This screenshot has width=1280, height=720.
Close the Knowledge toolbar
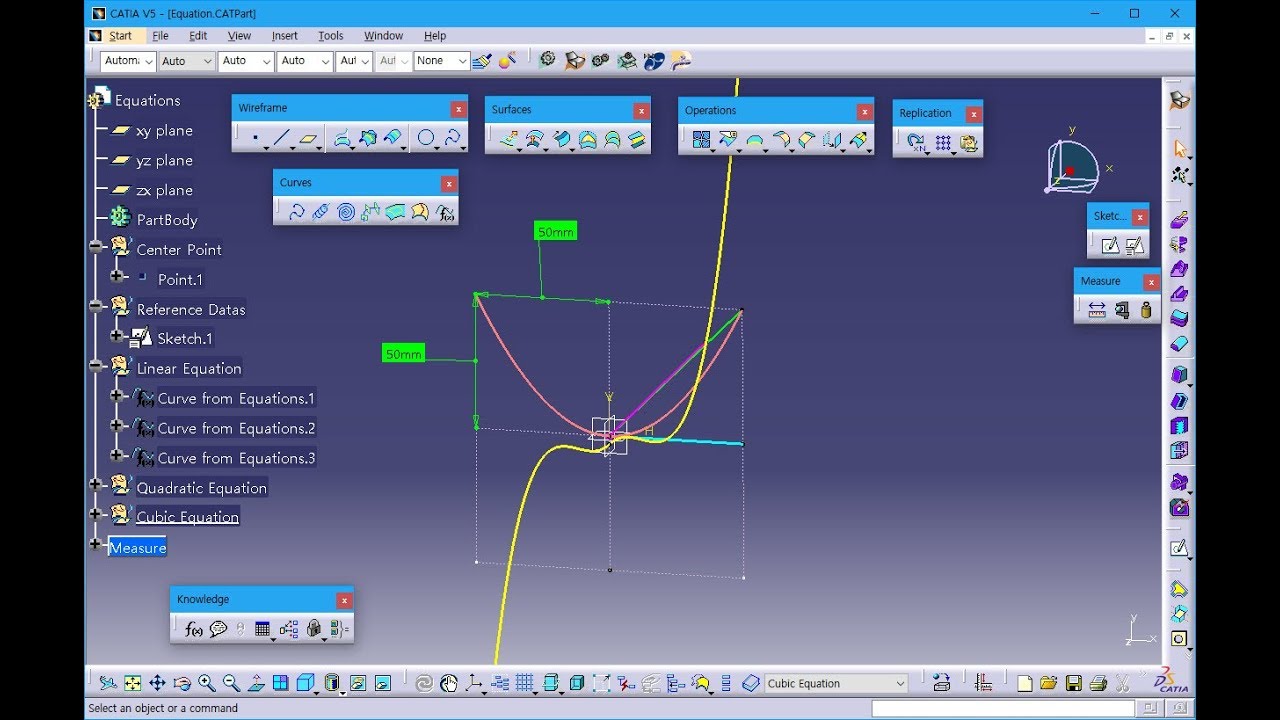344,601
